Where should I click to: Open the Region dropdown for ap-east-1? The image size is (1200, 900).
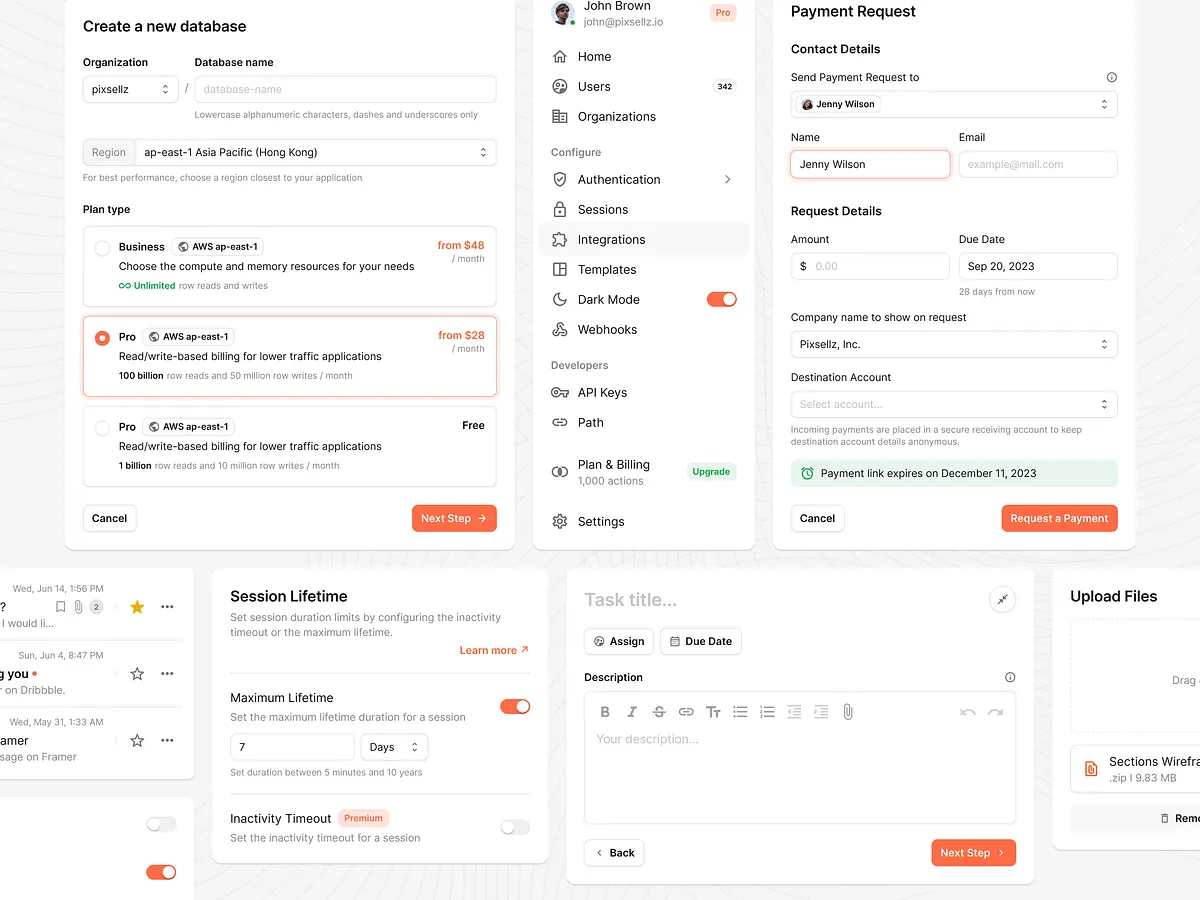coord(317,151)
